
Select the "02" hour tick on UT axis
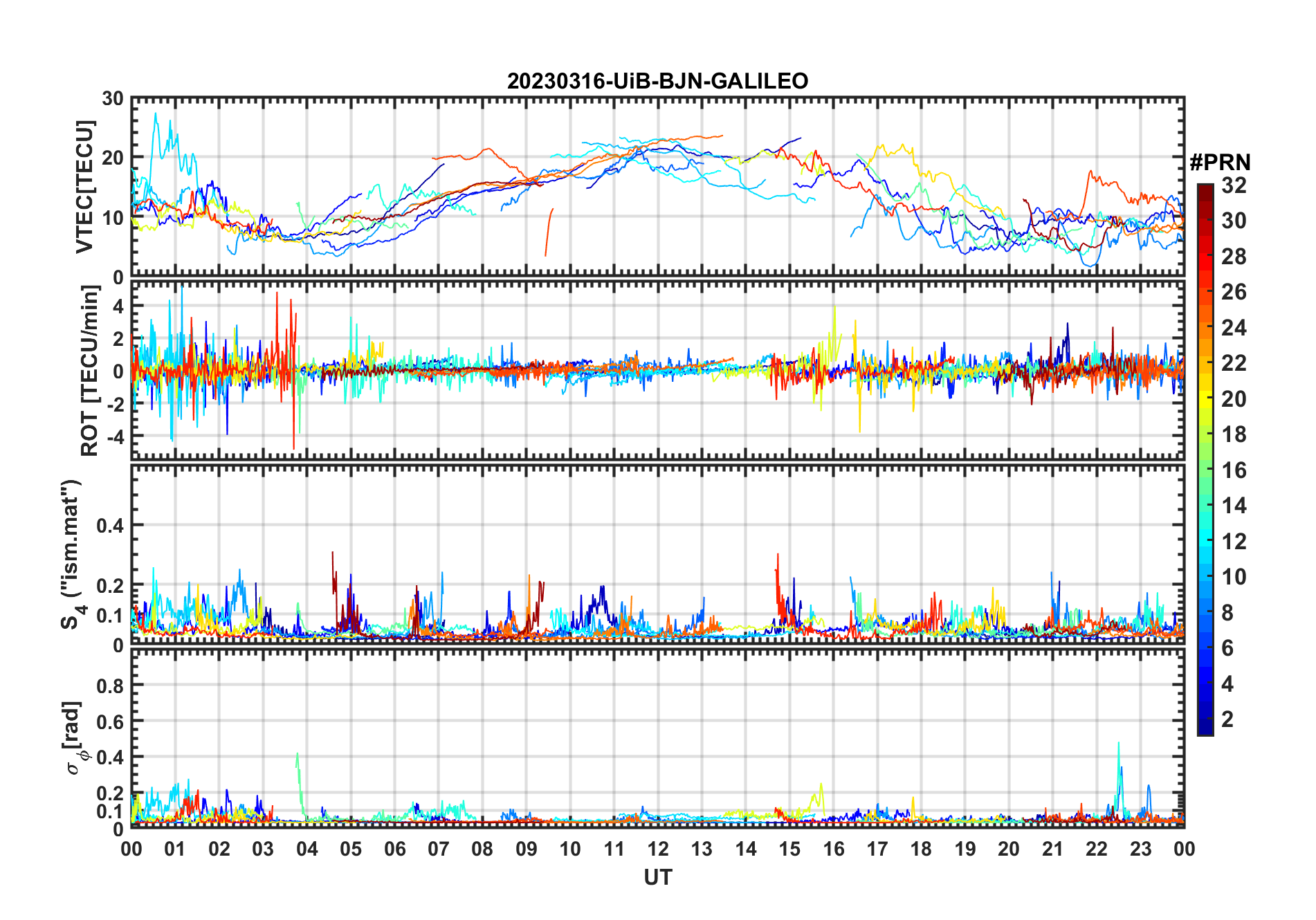point(219,849)
